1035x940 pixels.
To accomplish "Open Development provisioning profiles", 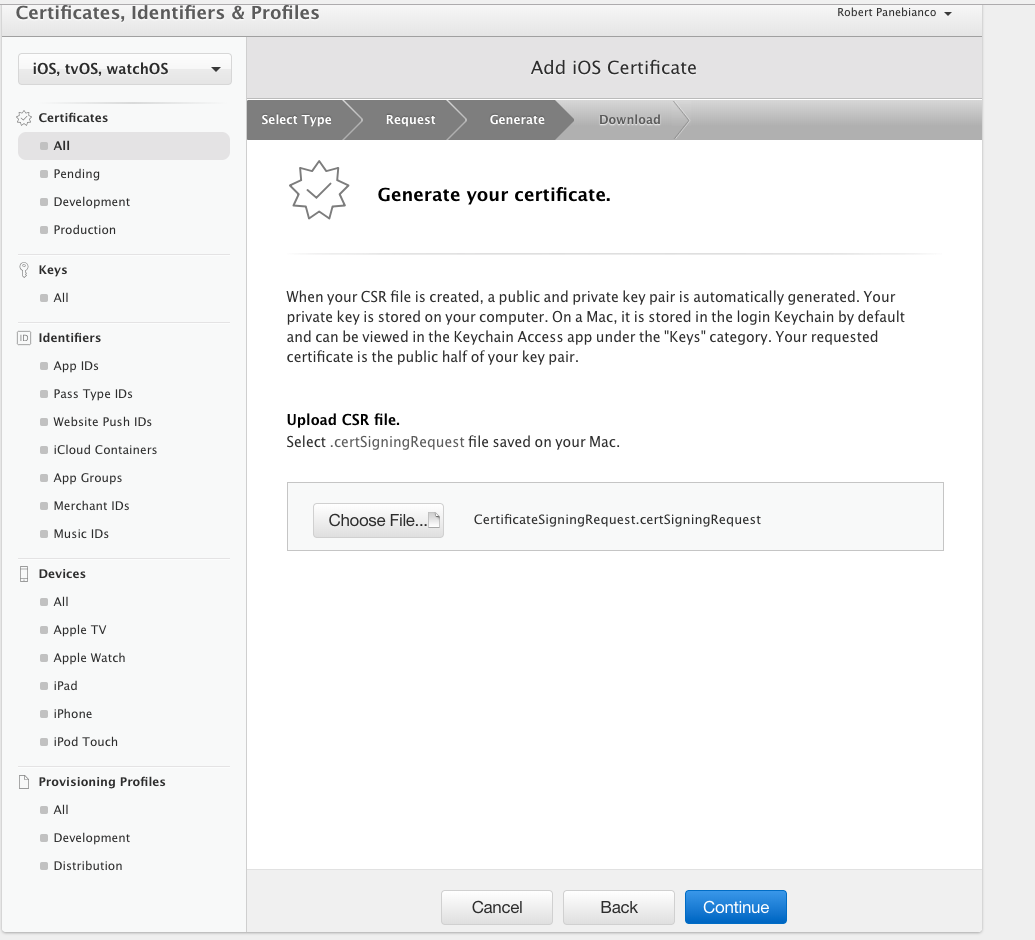I will click(92, 838).
